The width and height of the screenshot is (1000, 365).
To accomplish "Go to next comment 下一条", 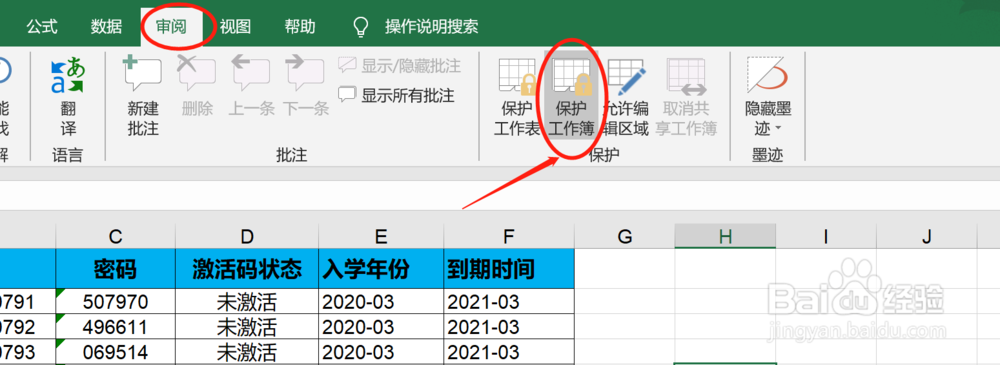I will [305, 87].
